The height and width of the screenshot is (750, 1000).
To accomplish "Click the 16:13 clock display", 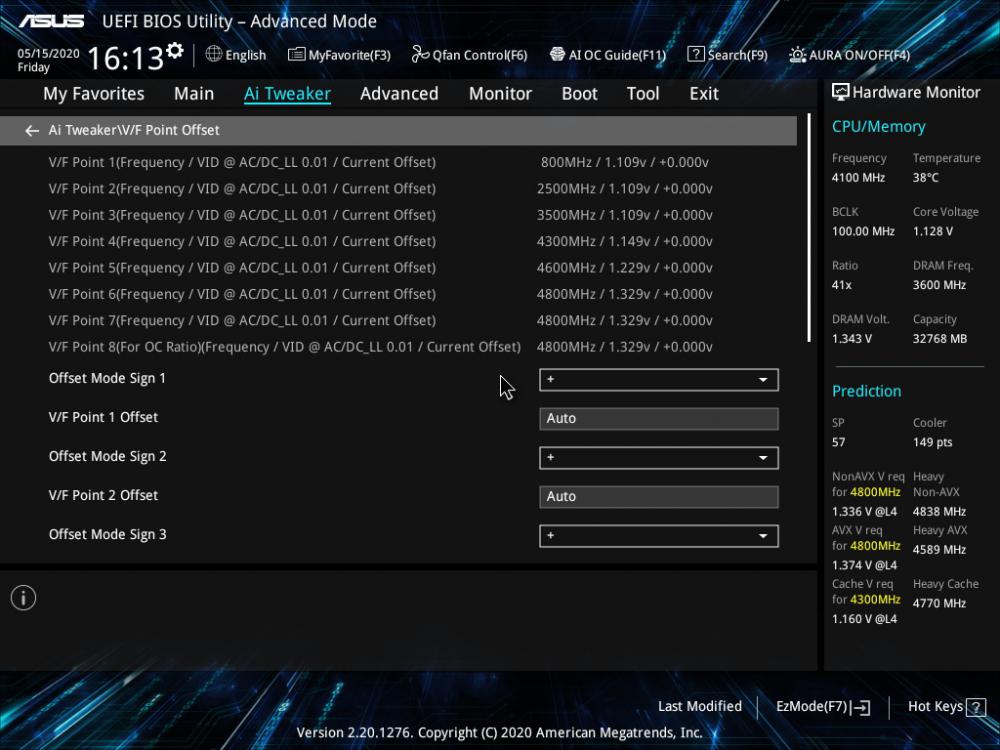I will click(126, 58).
